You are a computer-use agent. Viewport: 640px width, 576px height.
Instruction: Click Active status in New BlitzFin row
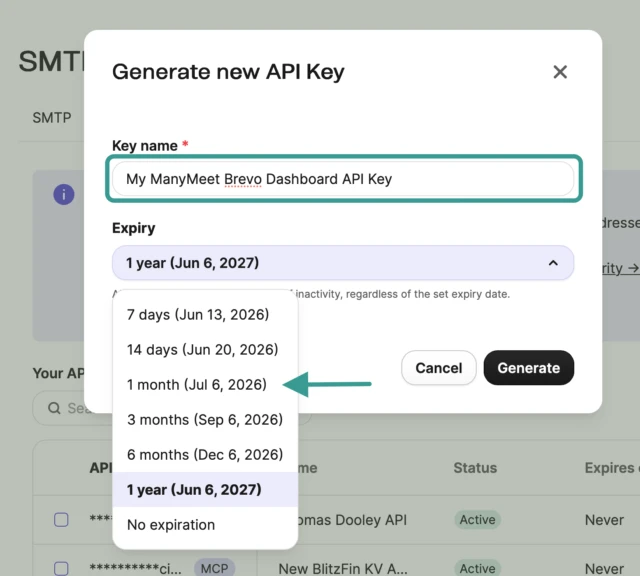477,568
